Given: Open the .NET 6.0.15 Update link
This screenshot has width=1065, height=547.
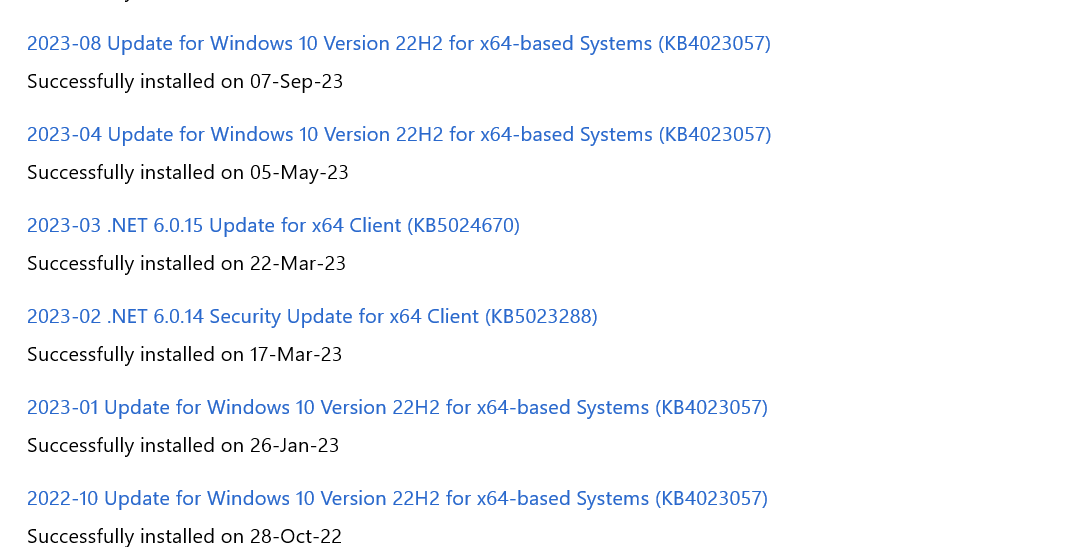Looking at the screenshot, I should pos(273,226).
